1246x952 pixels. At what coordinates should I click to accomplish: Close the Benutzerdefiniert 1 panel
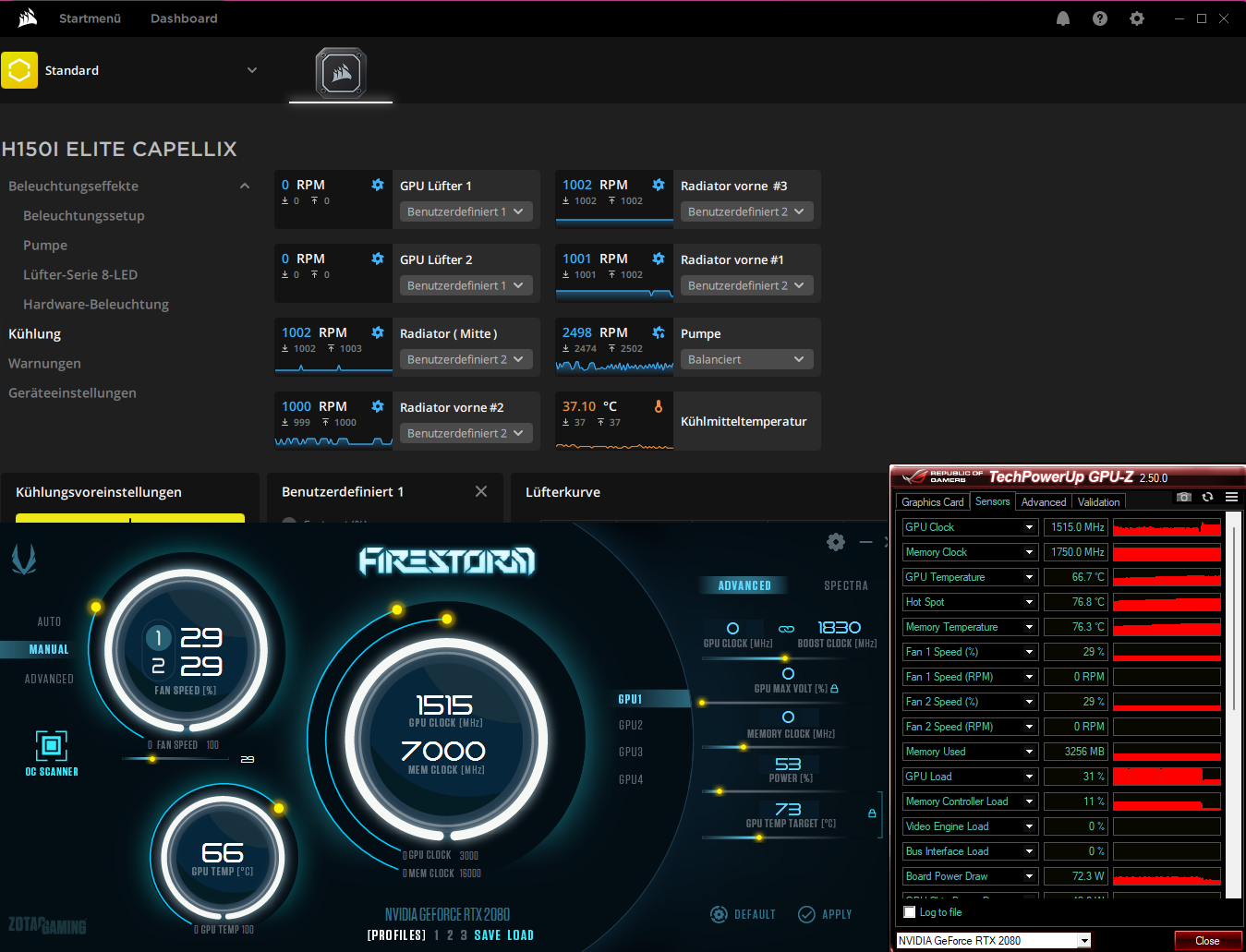coord(481,491)
